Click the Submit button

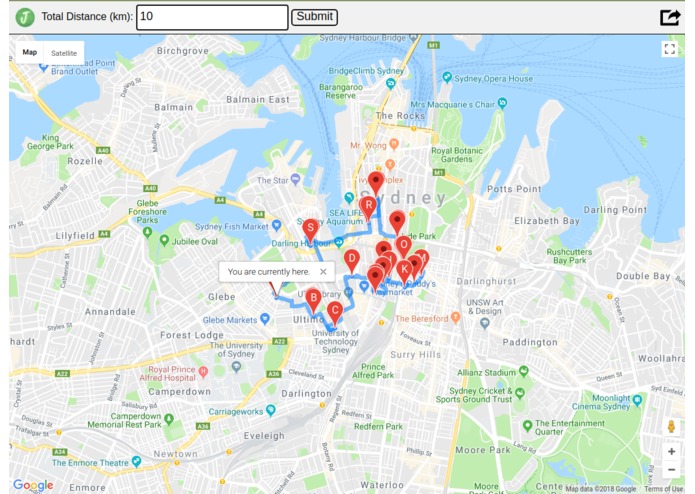click(x=314, y=17)
